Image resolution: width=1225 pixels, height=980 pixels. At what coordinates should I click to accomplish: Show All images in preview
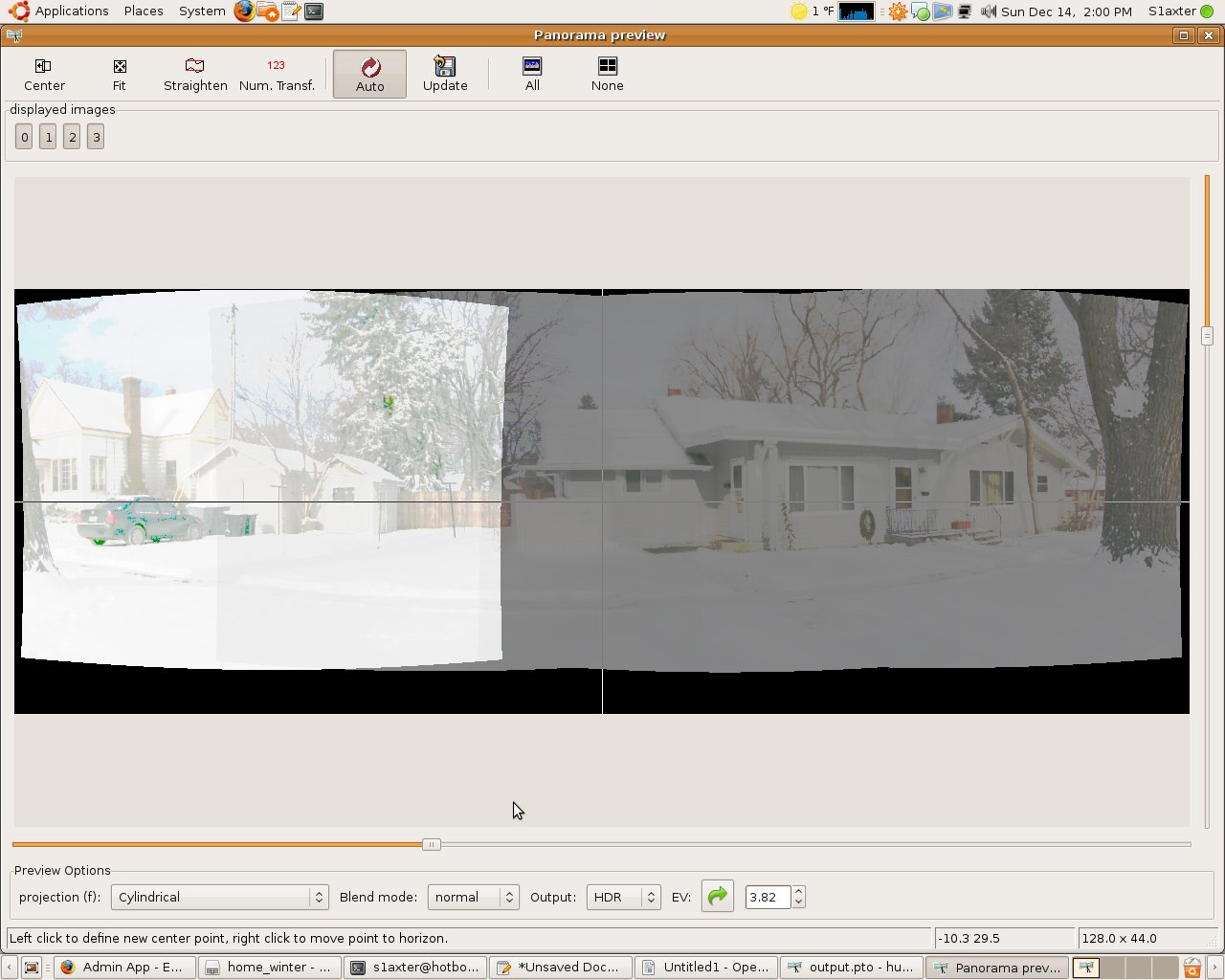[532, 67]
